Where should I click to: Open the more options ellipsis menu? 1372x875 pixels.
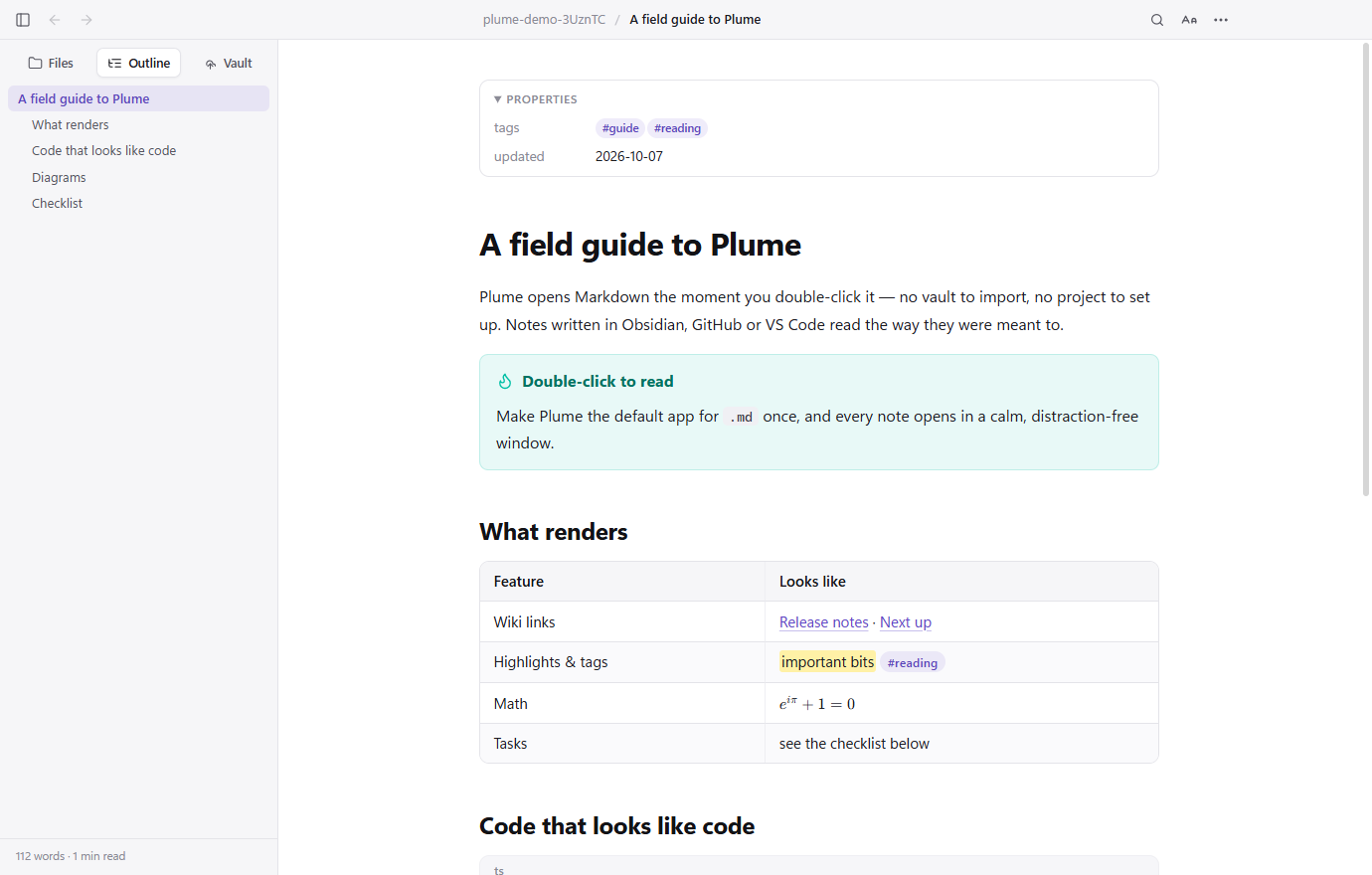point(1221,20)
